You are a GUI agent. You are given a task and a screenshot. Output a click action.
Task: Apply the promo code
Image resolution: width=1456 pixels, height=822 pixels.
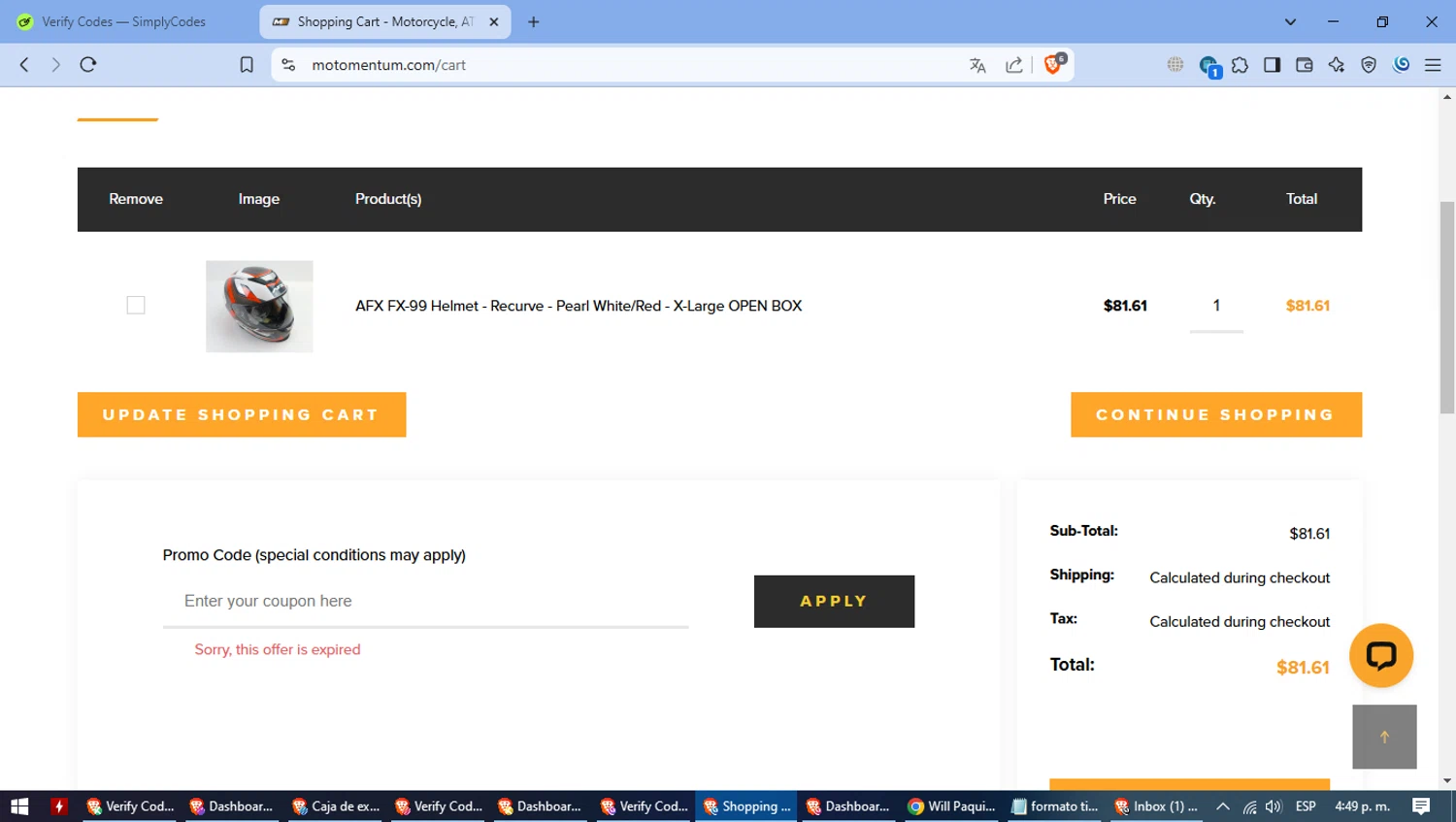click(x=834, y=601)
